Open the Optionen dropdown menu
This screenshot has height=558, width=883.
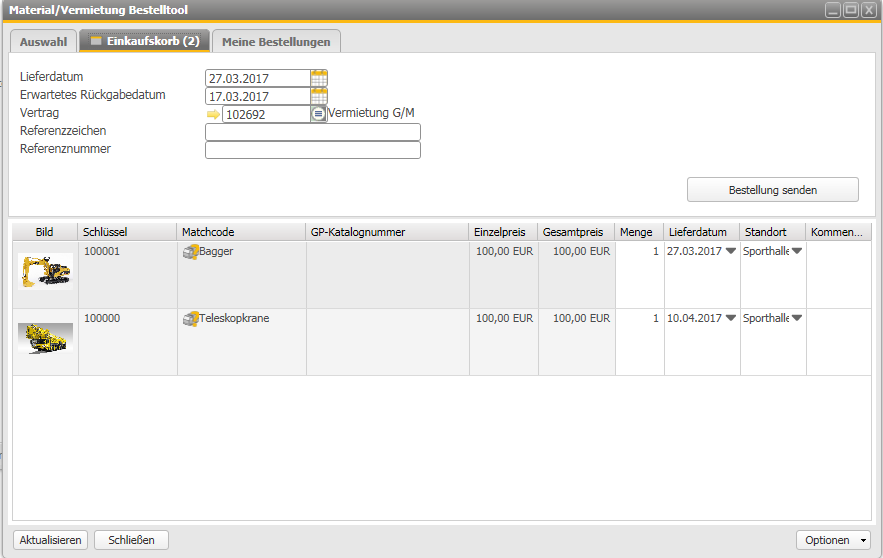tap(833, 540)
